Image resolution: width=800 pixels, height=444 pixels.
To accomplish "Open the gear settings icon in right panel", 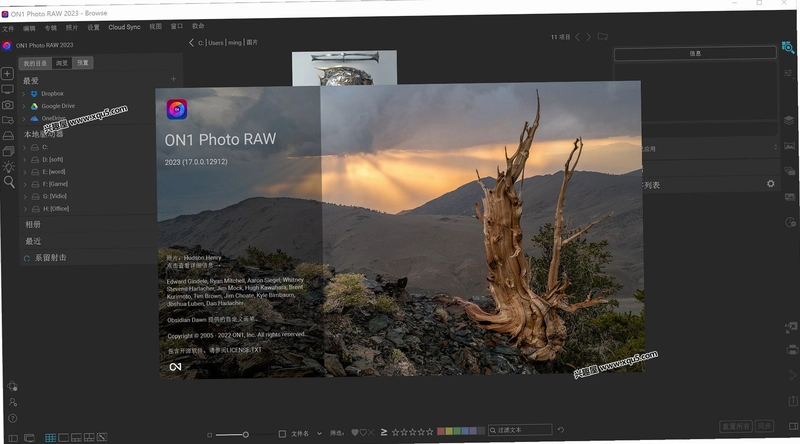I will (x=770, y=184).
